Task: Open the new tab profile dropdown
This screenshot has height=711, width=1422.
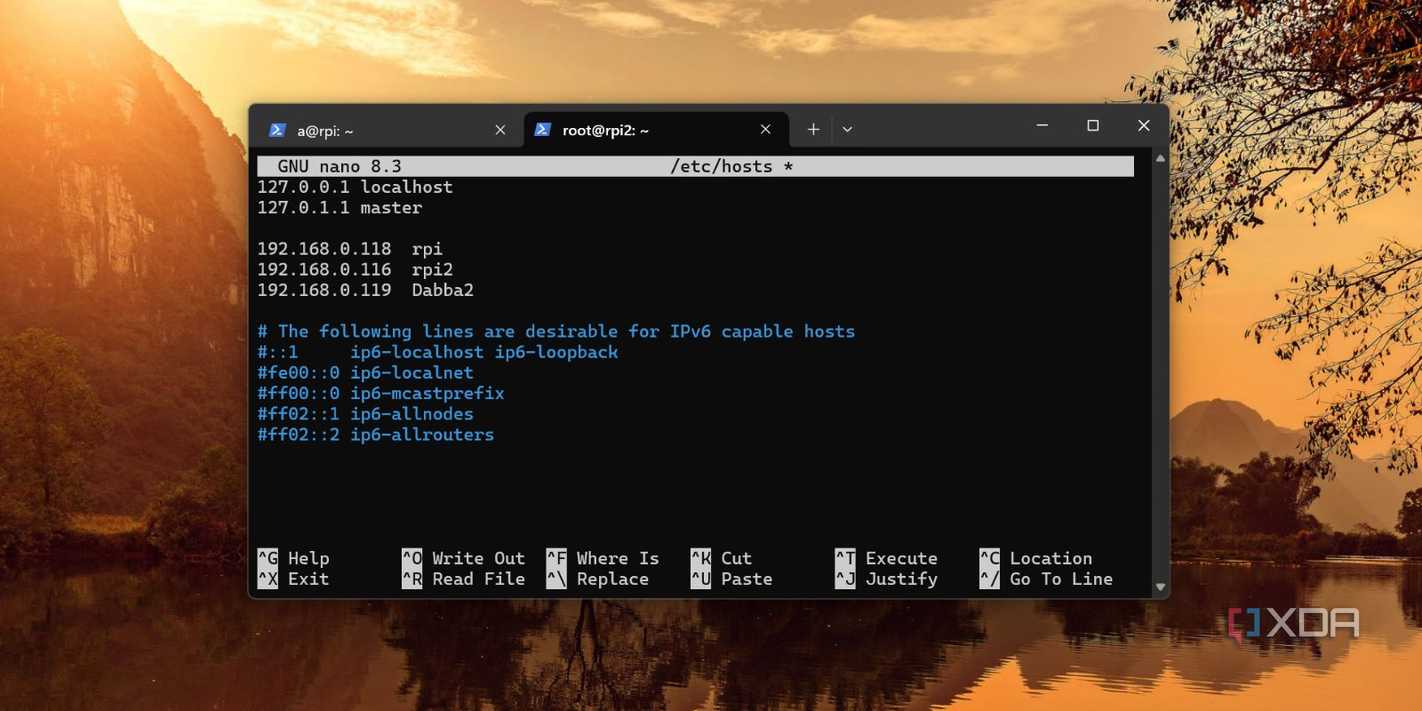Action: [847, 129]
